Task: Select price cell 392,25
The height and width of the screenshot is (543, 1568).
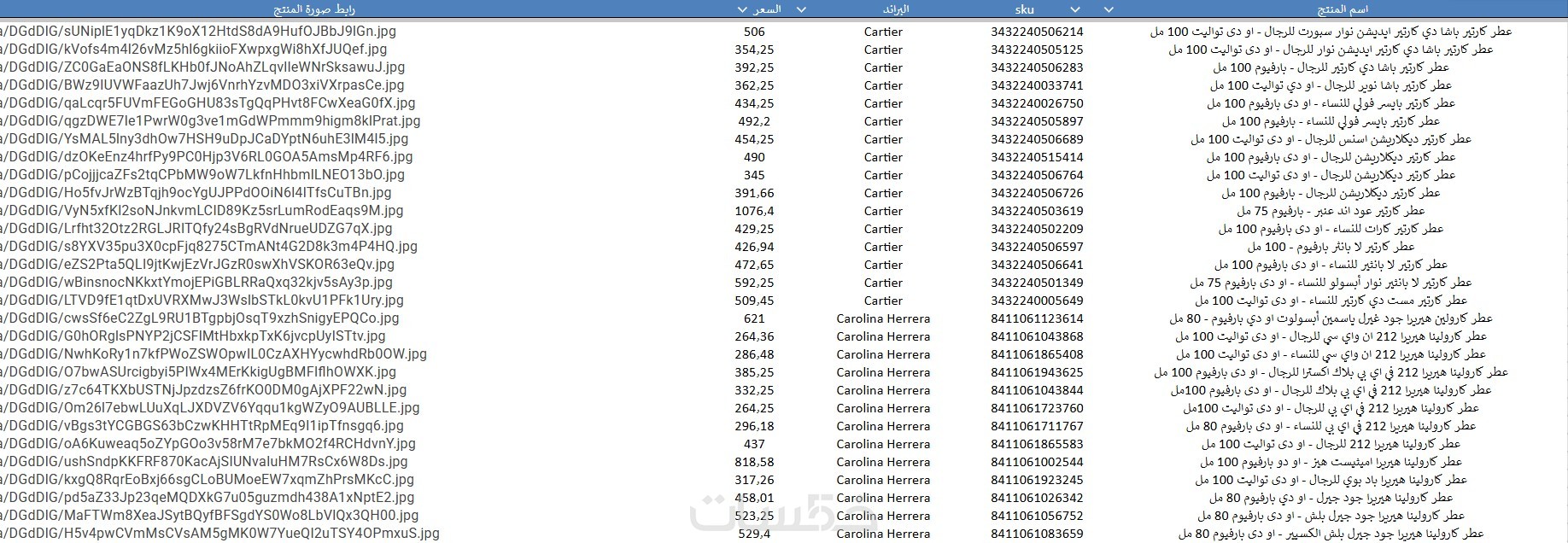Action: point(754,67)
